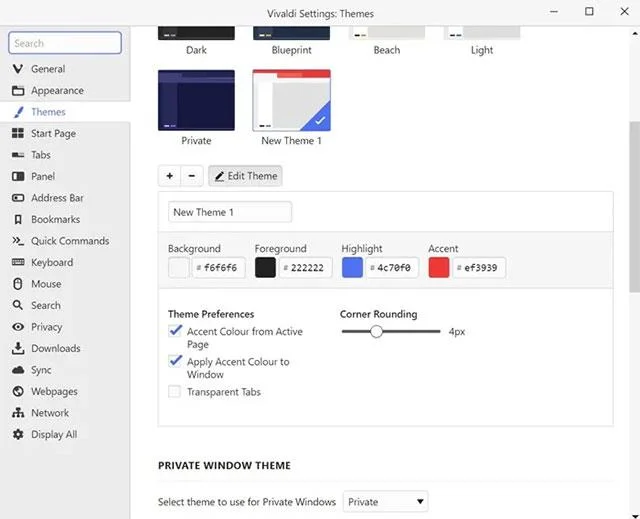The height and width of the screenshot is (519, 640).
Task: Enable the Transparent Tabs checkbox
Action: pyautogui.click(x=175, y=392)
